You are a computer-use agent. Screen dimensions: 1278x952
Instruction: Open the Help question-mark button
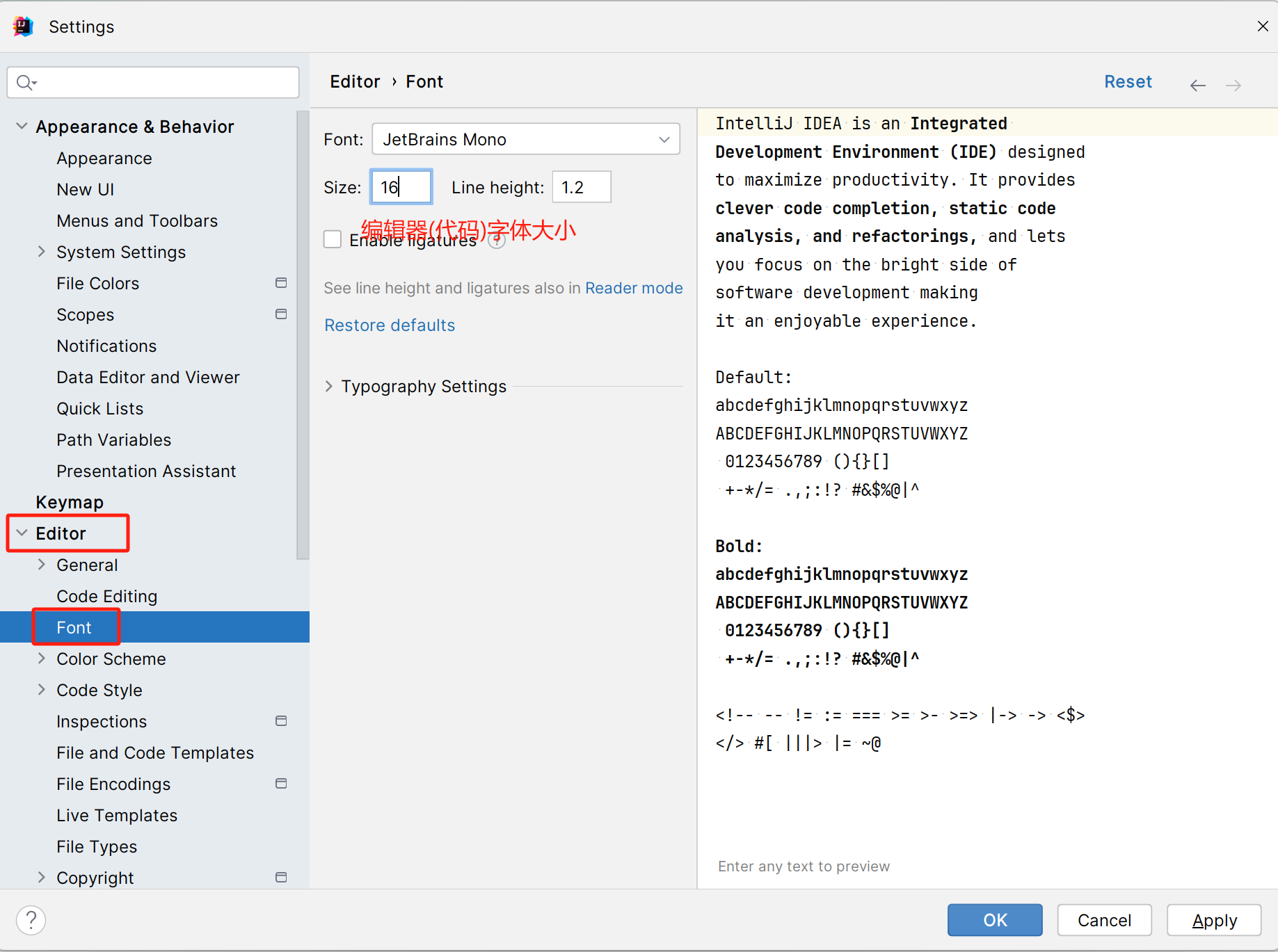pyautogui.click(x=31, y=920)
